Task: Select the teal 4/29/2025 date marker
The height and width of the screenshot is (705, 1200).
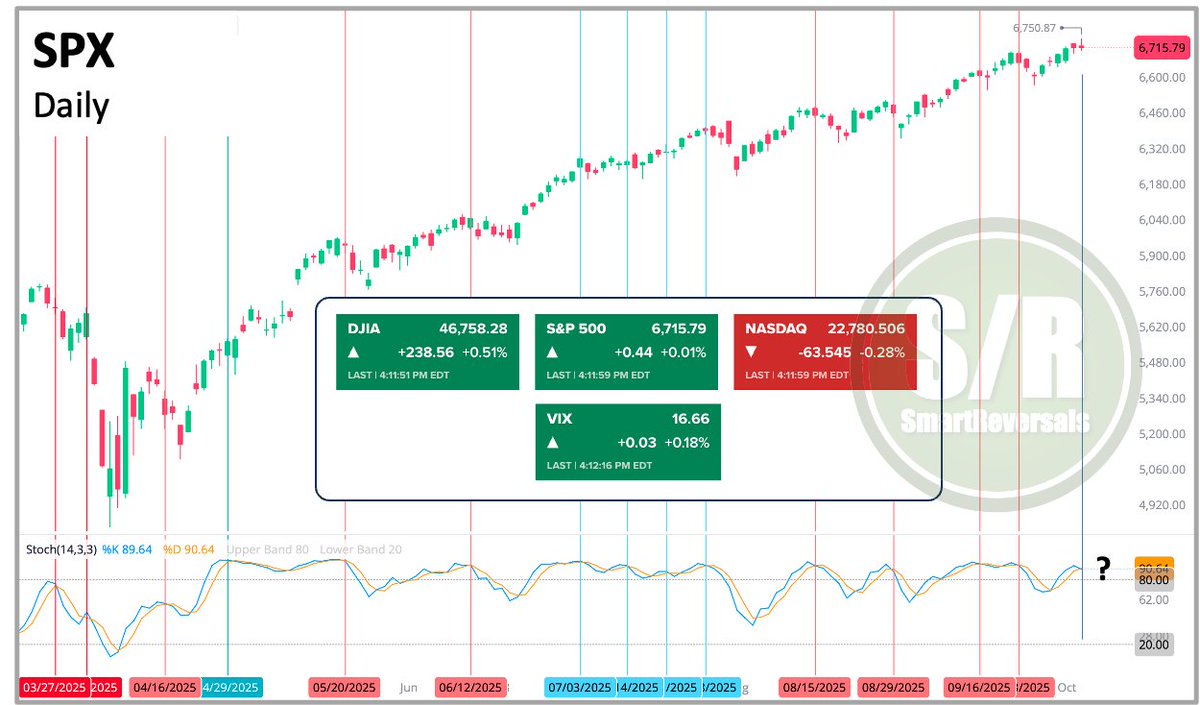Action: pos(231,687)
